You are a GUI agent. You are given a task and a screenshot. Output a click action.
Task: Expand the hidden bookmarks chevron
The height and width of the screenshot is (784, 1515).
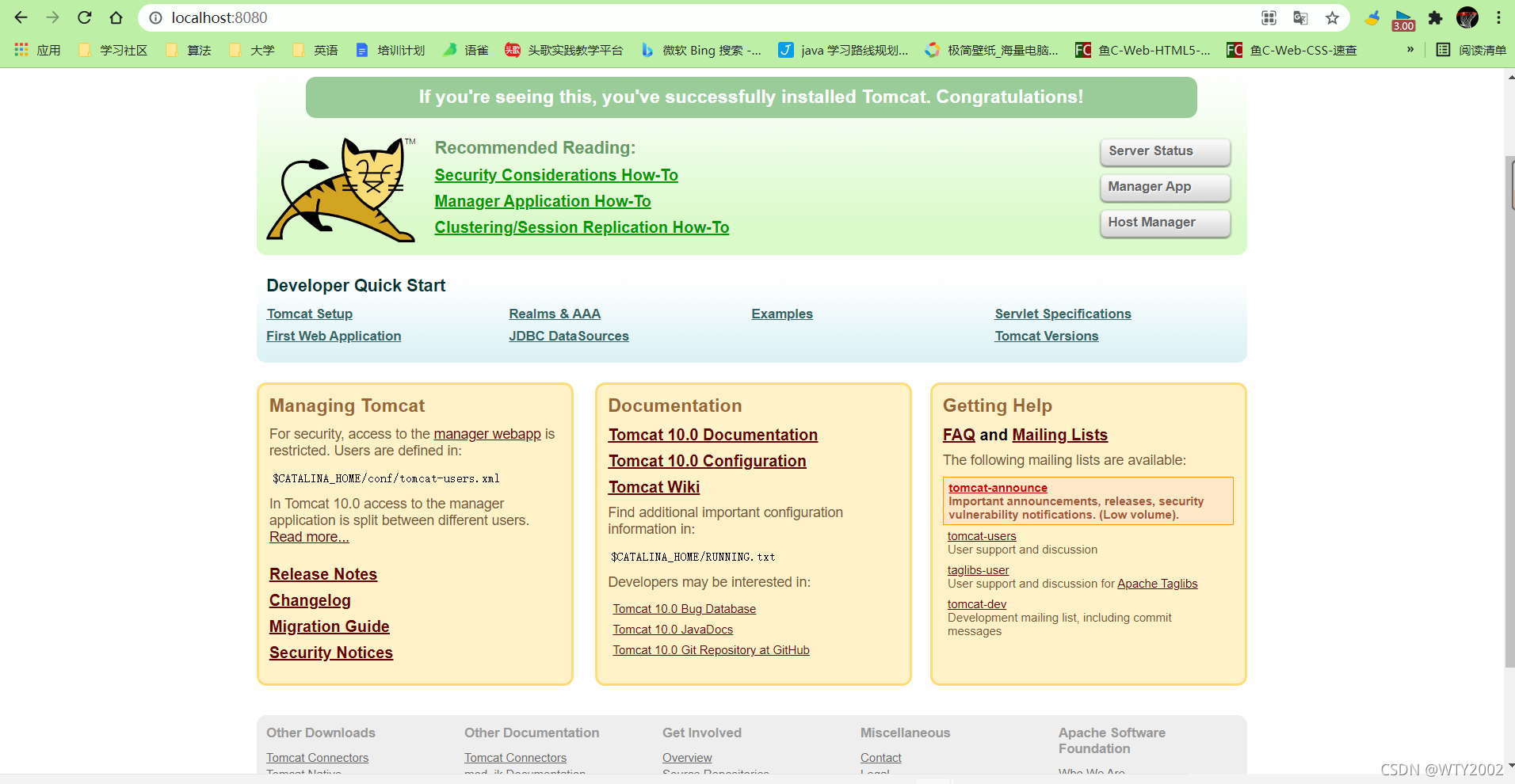tap(1410, 49)
